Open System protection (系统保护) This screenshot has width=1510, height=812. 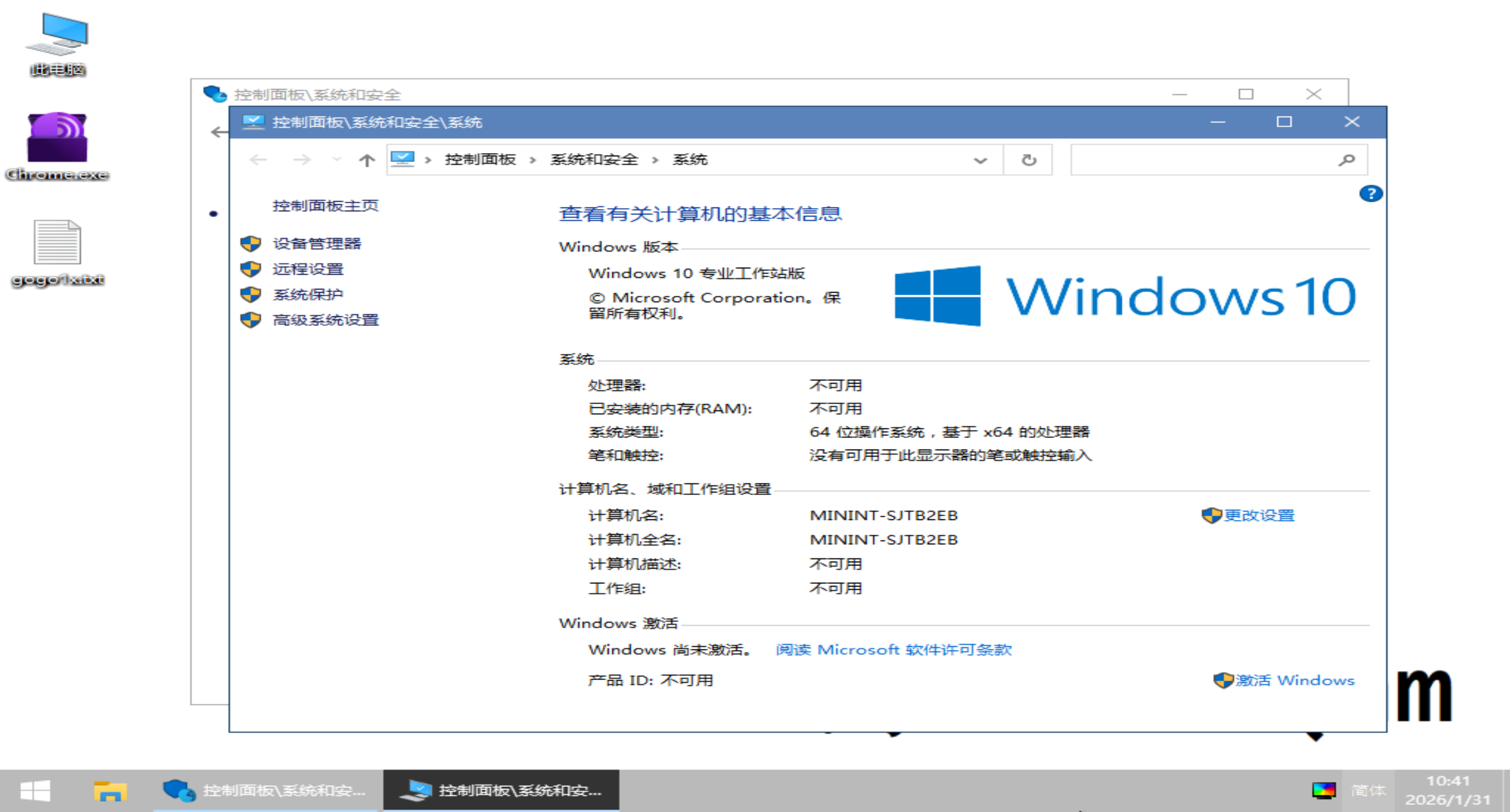click(x=307, y=295)
